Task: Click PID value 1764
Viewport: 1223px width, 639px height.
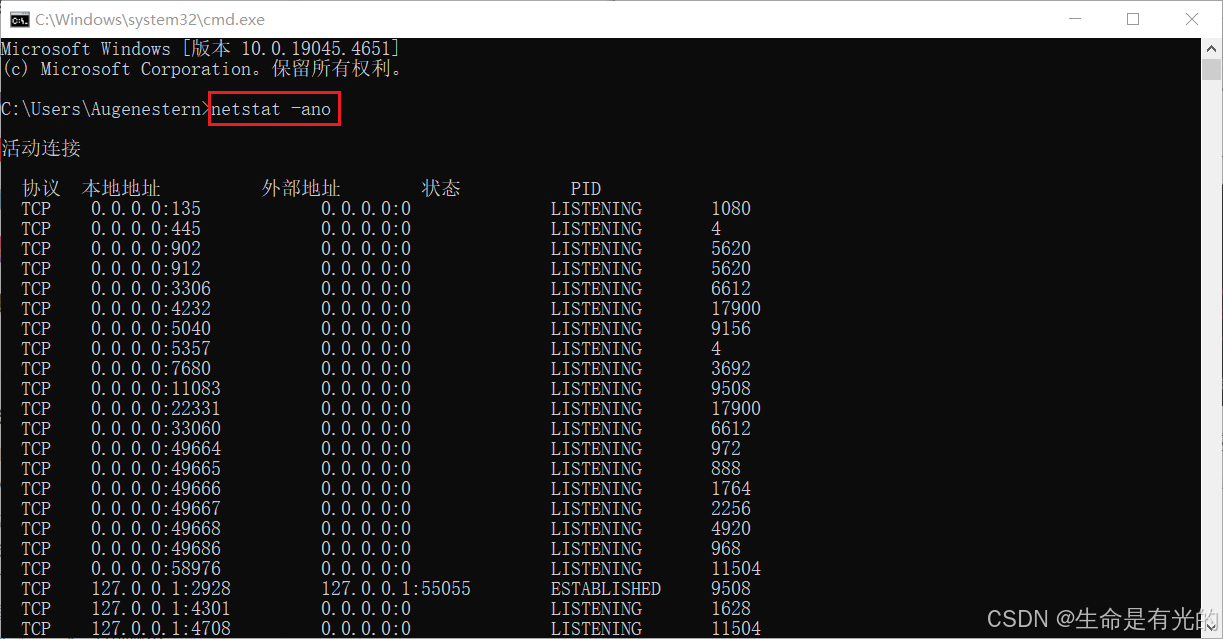Action: click(731, 489)
